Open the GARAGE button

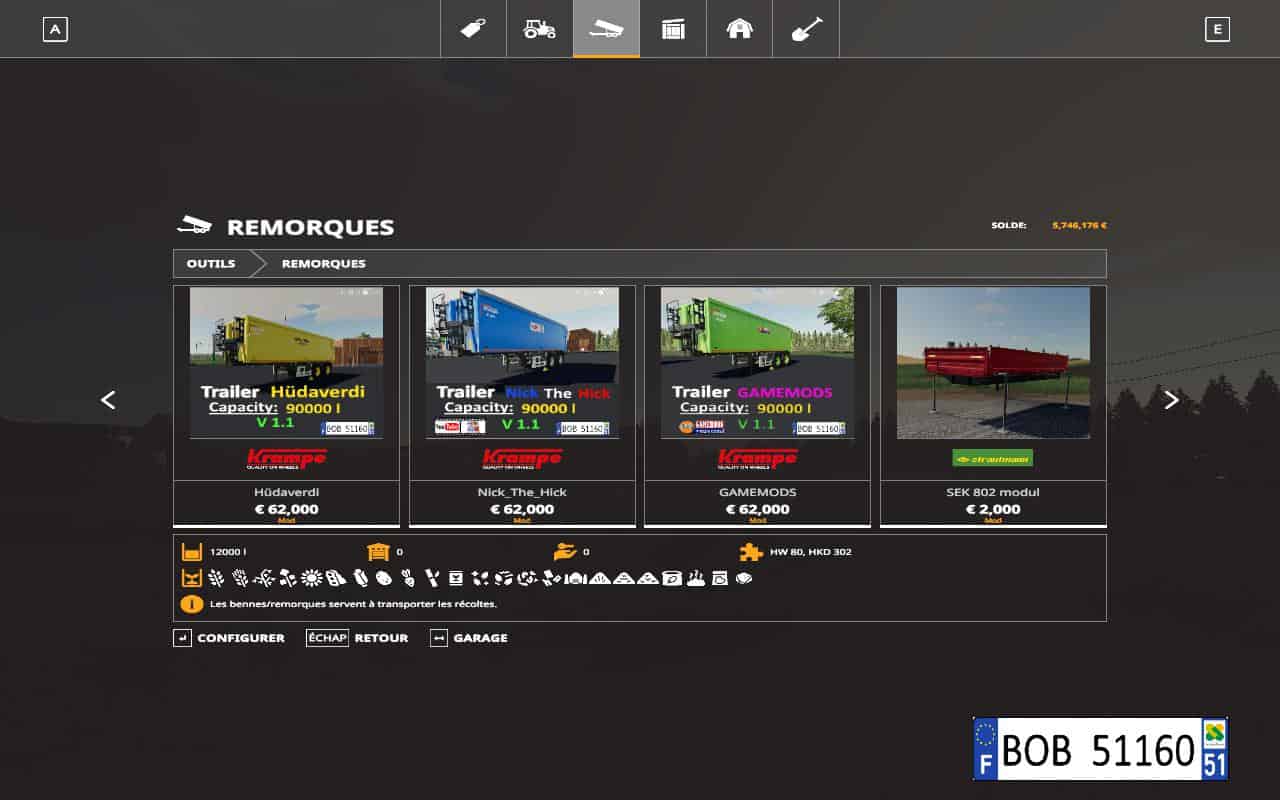click(468, 638)
